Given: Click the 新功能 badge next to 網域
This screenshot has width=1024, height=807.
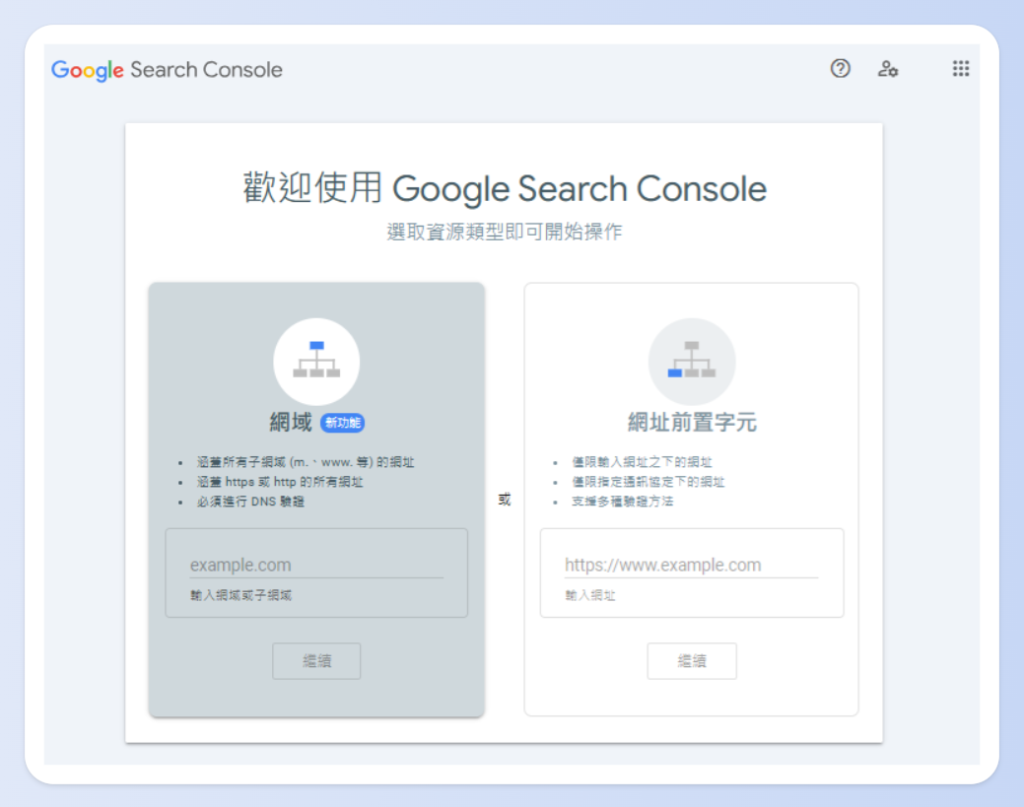Looking at the screenshot, I should (342, 423).
